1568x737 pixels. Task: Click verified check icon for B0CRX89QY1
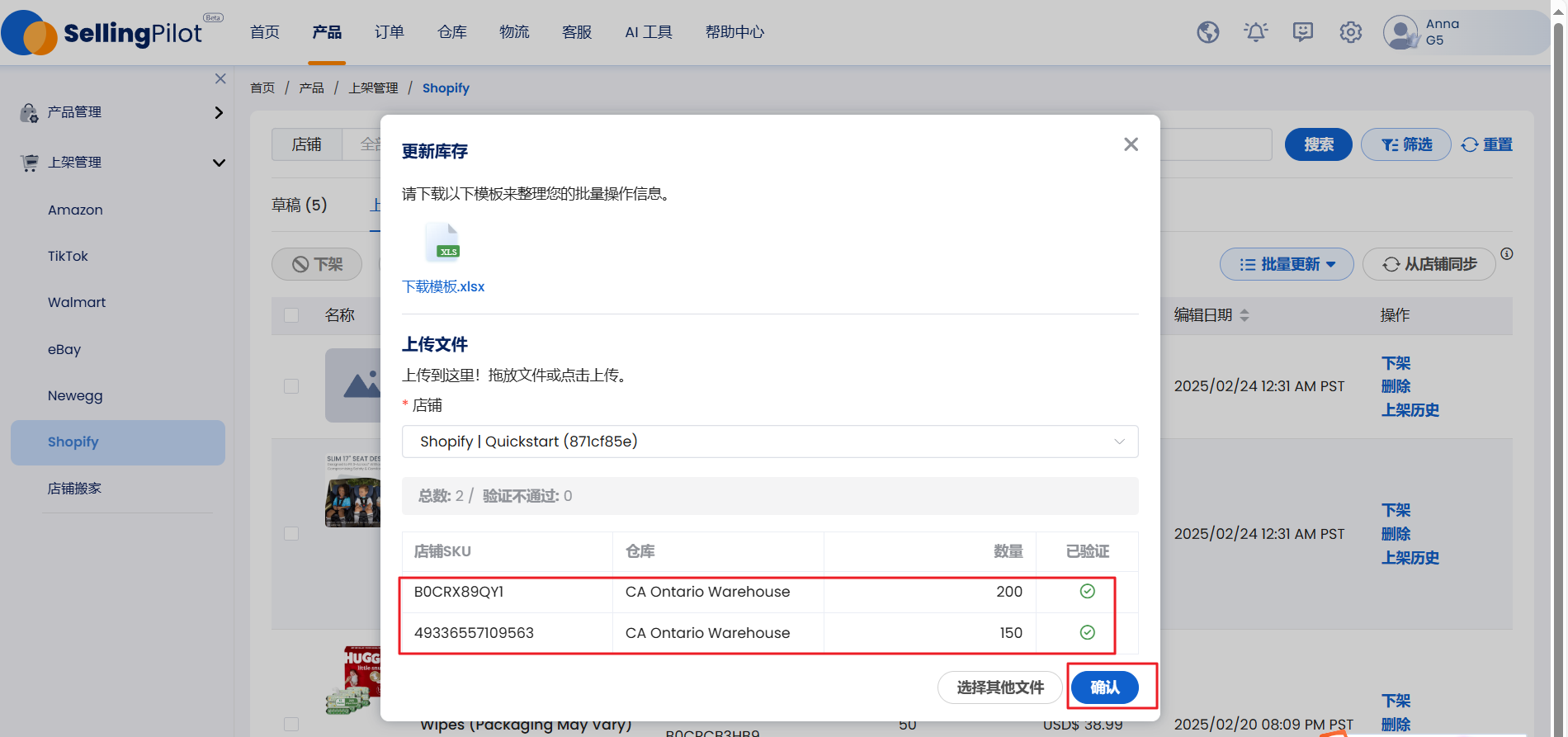pyautogui.click(x=1088, y=591)
